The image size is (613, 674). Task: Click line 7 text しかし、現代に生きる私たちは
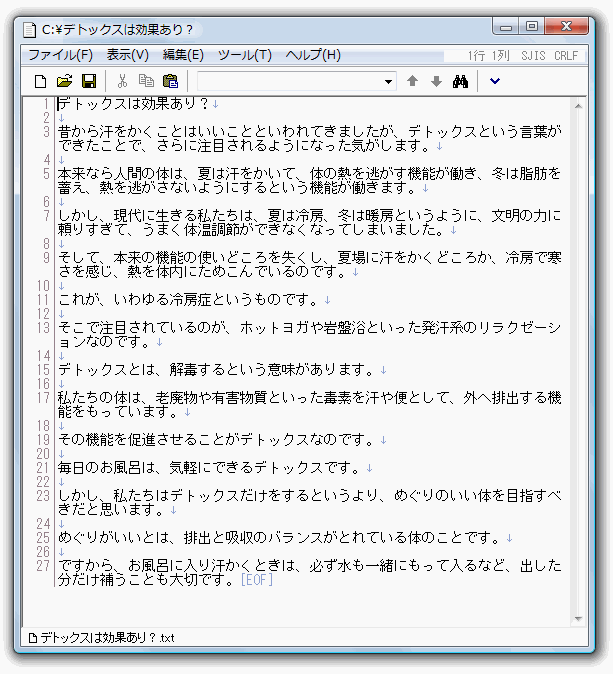click(x=155, y=216)
